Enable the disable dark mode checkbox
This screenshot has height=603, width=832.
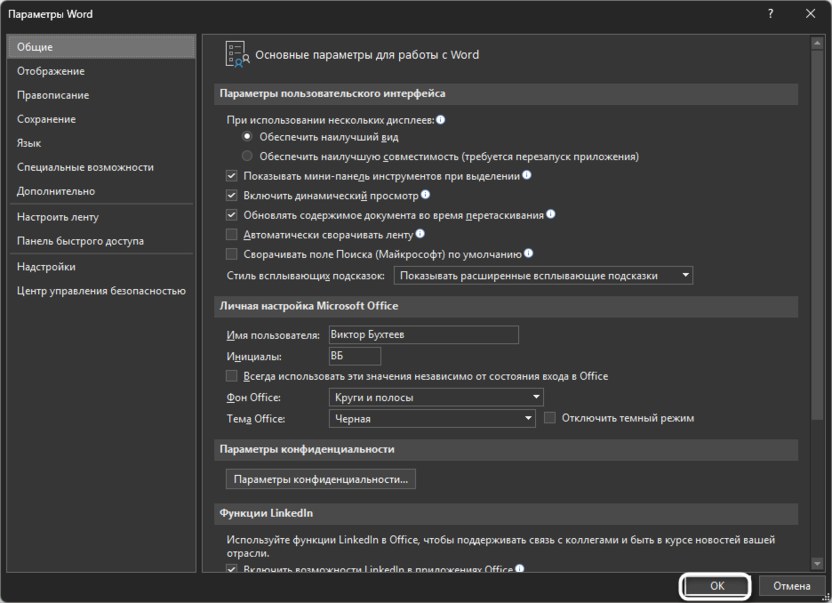pos(549,418)
